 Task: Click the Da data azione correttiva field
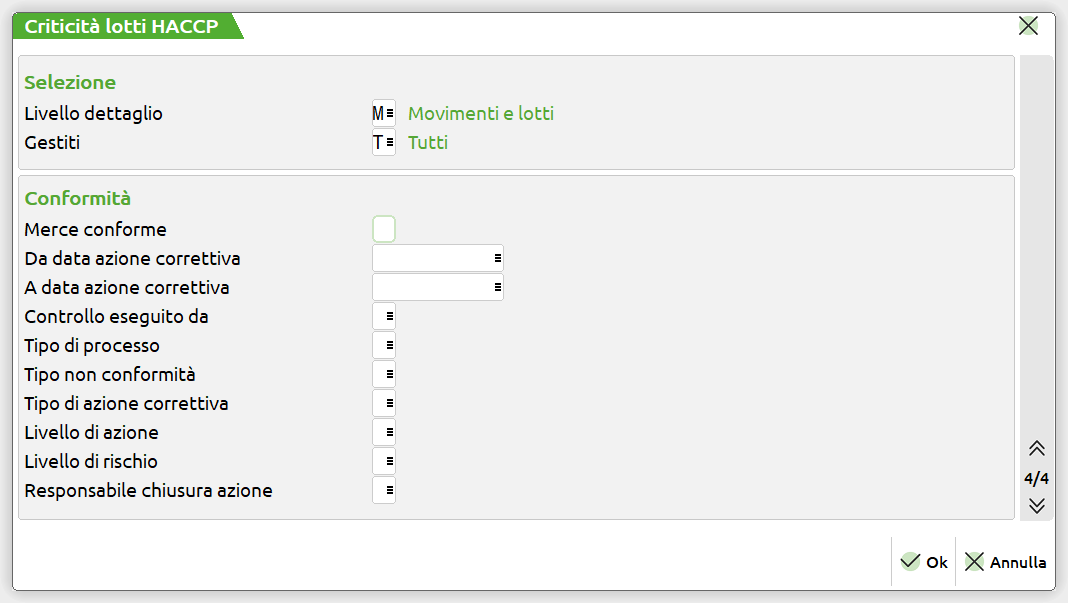tap(432, 259)
